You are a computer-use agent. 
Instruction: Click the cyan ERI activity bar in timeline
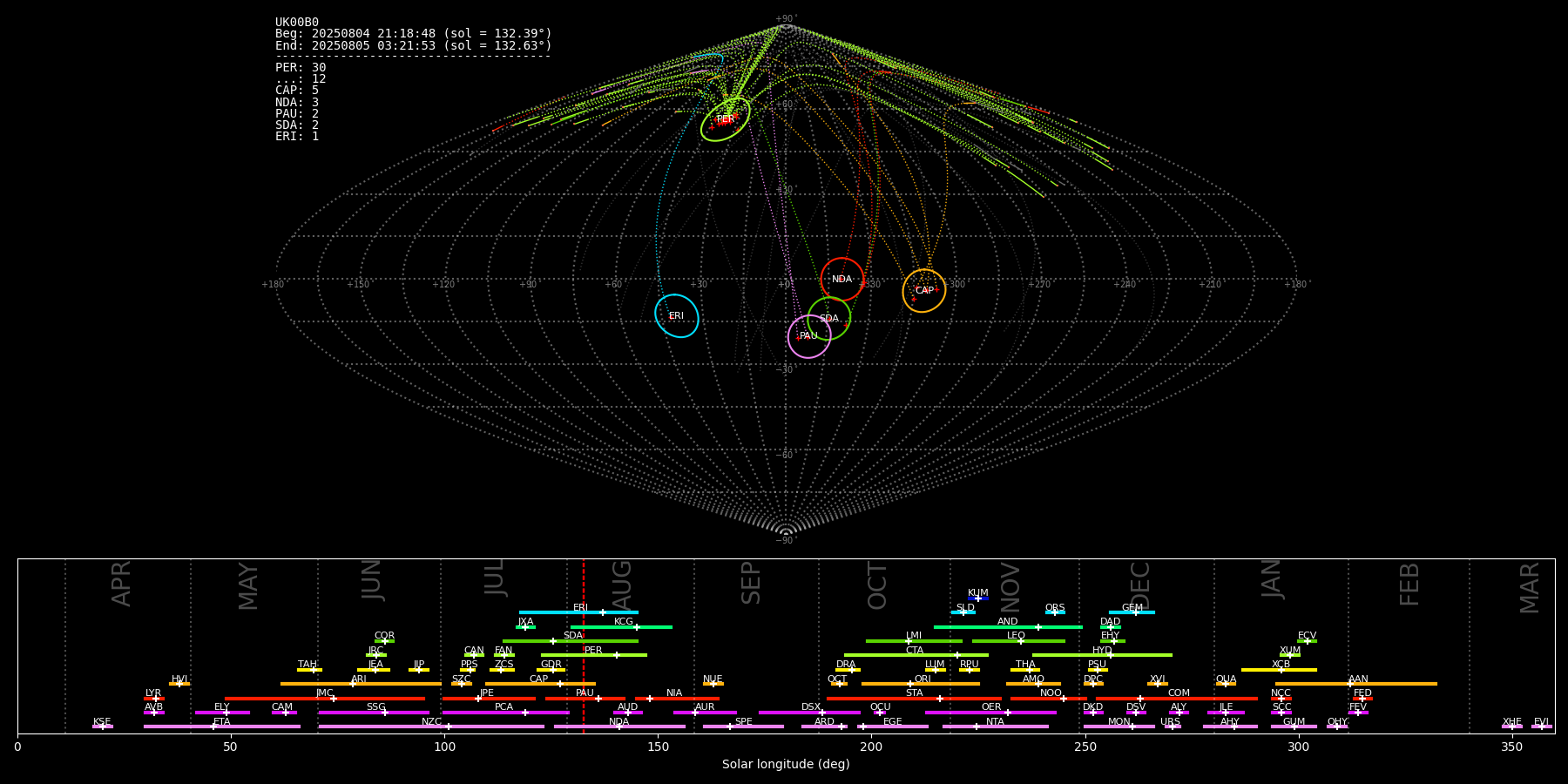coord(578,612)
